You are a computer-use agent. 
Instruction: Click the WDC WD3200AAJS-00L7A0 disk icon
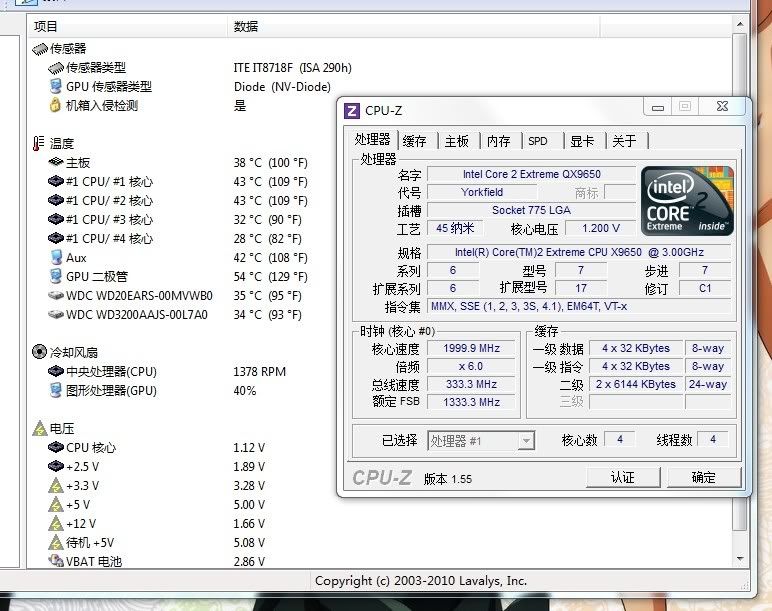pos(56,314)
